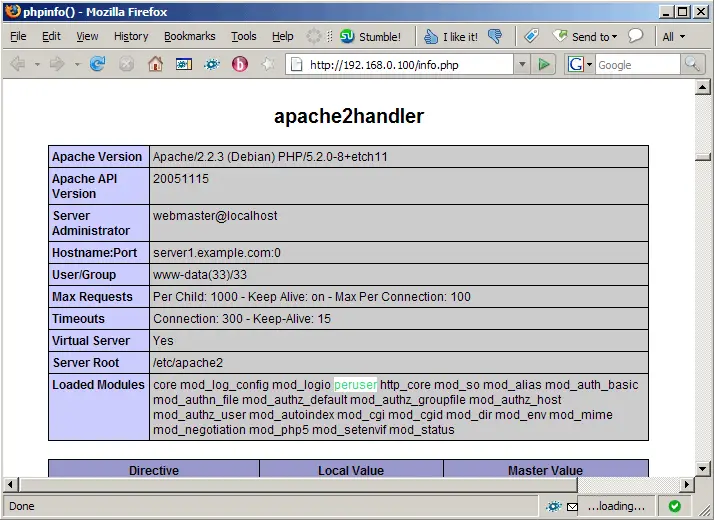
Task: Click the green Go arrow button
Action: 544,64
